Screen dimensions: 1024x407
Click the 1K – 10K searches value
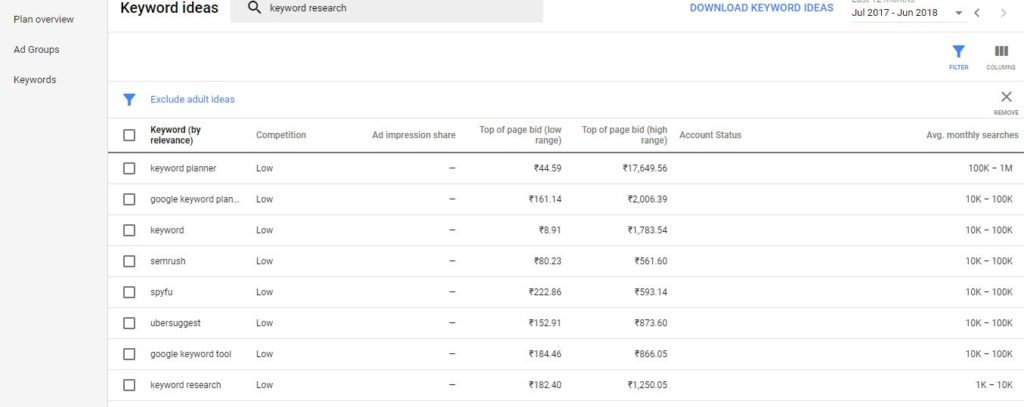click(995, 385)
